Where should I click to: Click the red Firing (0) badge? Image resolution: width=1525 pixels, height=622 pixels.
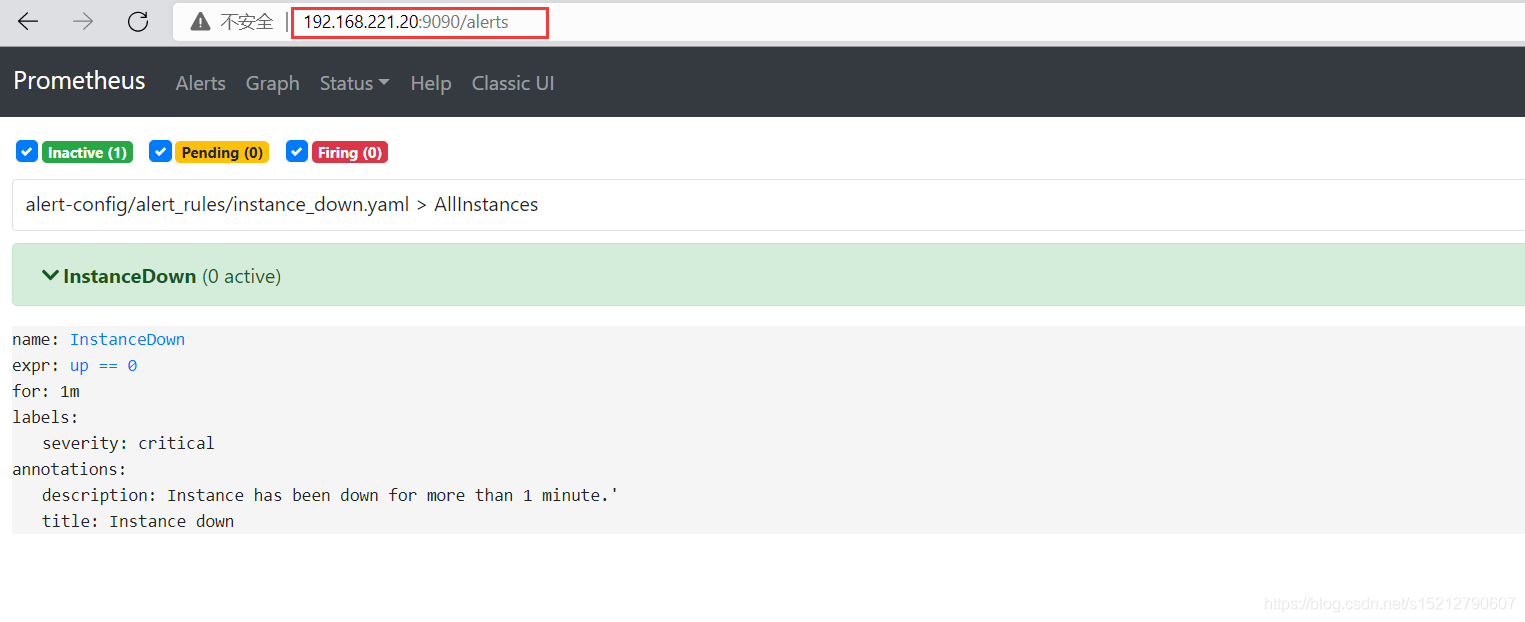click(350, 152)
